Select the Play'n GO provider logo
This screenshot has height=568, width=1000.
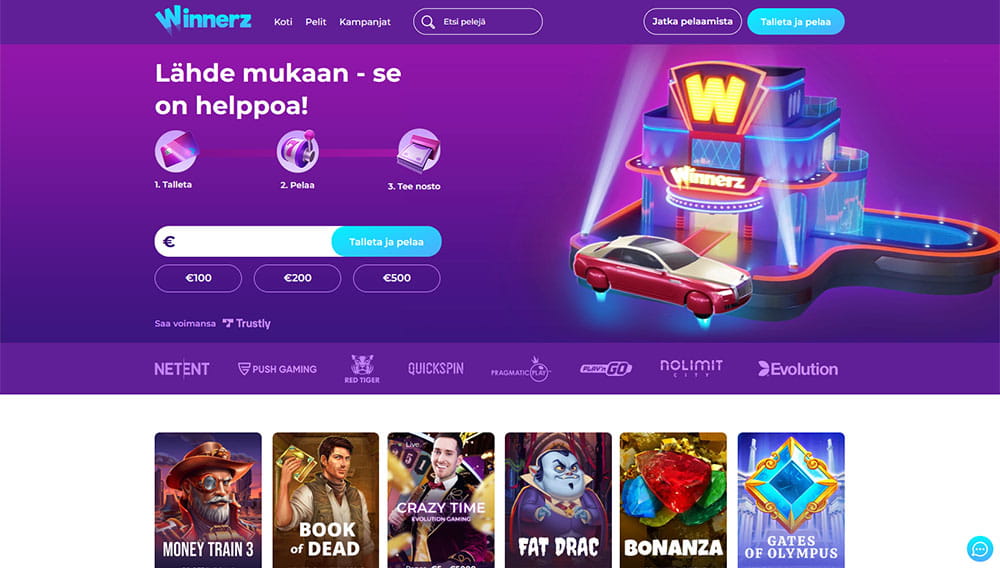pyautogui.click(x=605, y=368)
